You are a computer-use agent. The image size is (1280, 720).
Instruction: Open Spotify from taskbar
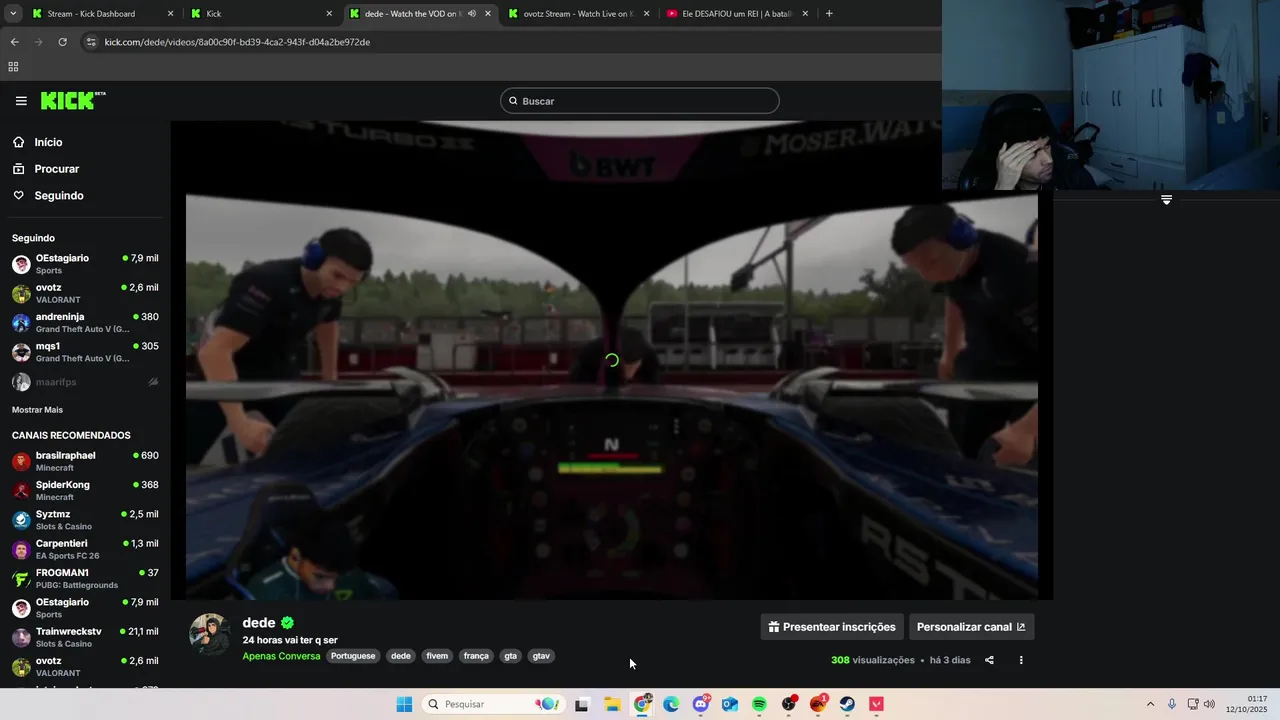coord(759,704)
